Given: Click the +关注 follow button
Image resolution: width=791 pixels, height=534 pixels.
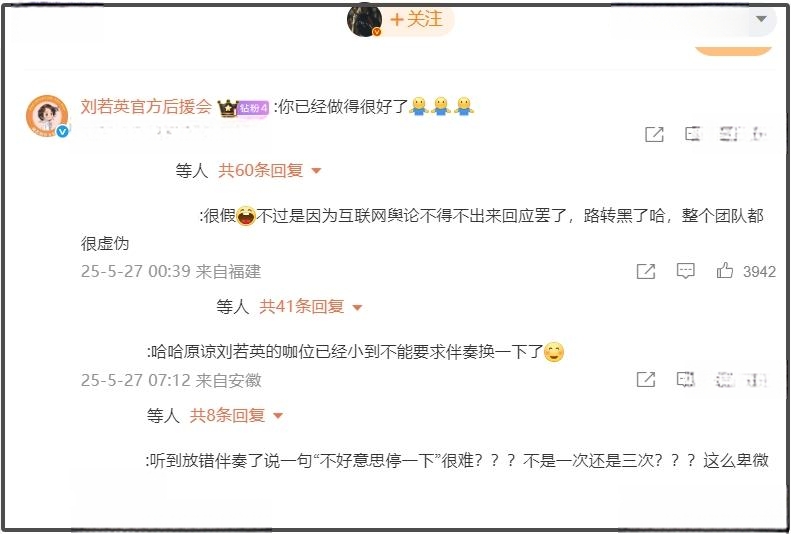Looking at the screenshot, I should tap(418, 20).
